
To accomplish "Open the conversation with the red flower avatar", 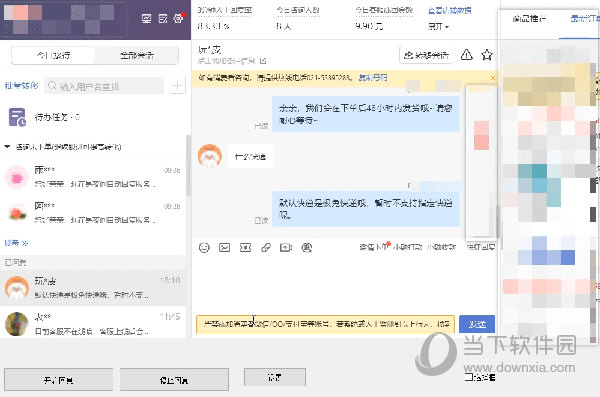I will tap(93, 213).
